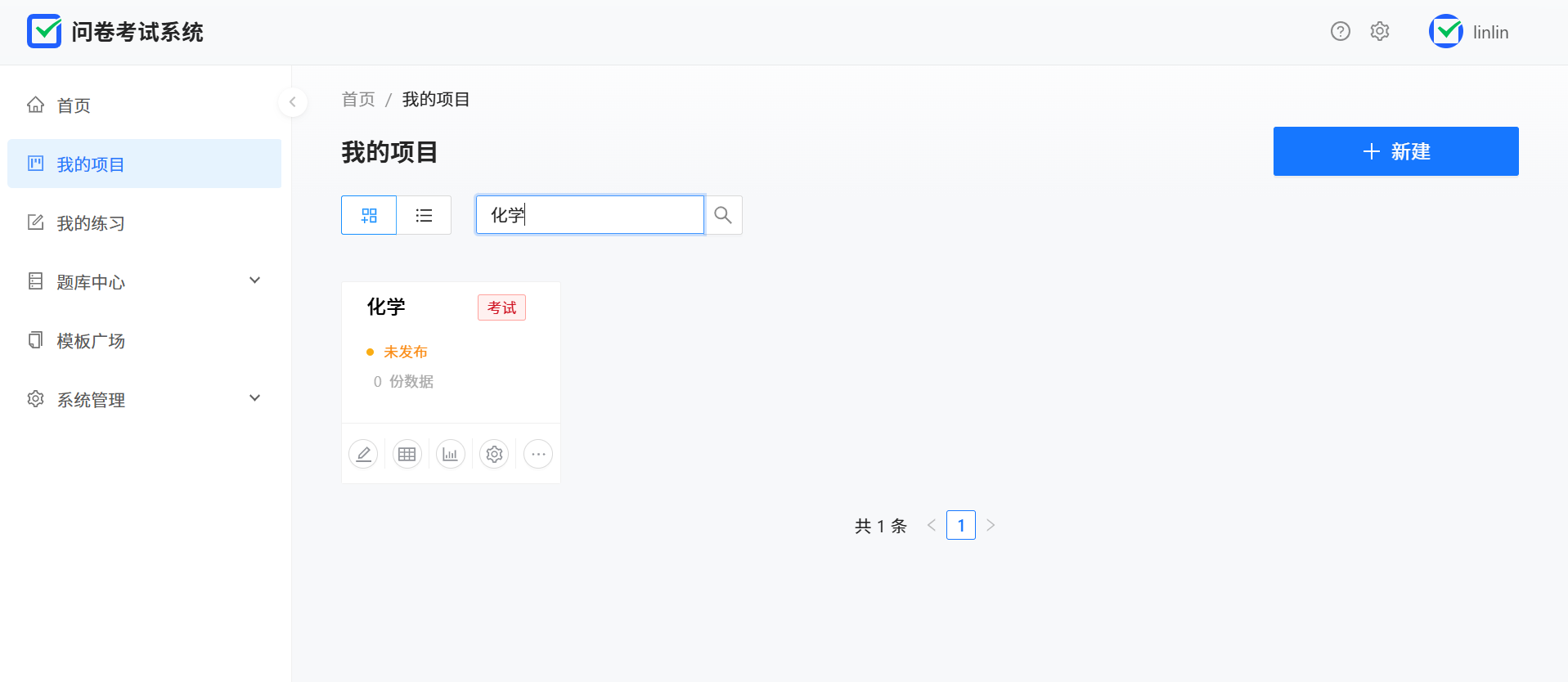Viewport: 1568px width, 682px height.
Task: Click the 共 1 条 total text
Action: (x=881, y=526)
